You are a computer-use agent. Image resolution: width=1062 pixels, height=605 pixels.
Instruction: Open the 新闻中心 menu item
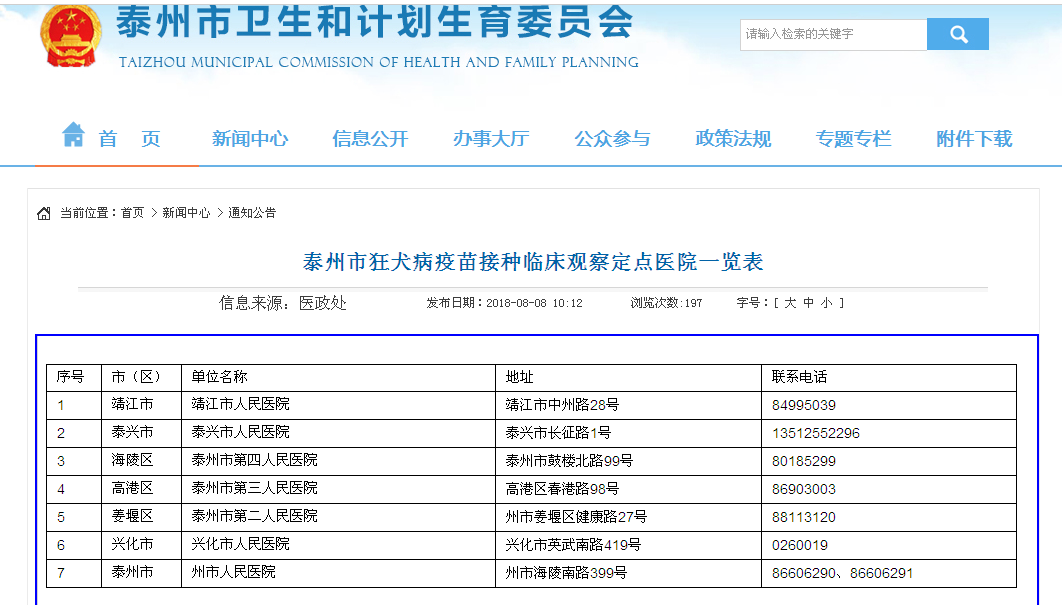tap(250, 139)
